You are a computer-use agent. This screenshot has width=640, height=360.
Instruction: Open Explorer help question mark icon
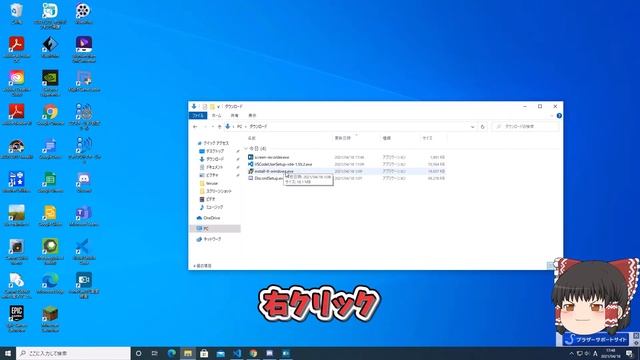tap(559, 116)
